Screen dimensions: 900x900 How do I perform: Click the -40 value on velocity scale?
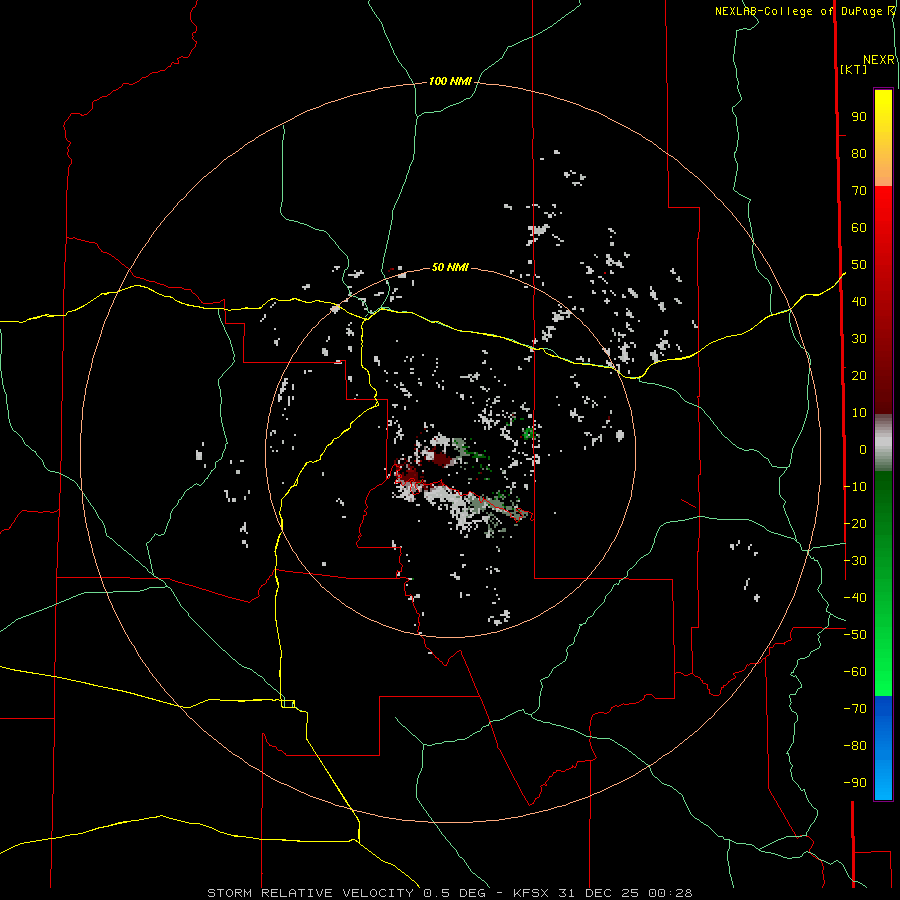(855, 598)
